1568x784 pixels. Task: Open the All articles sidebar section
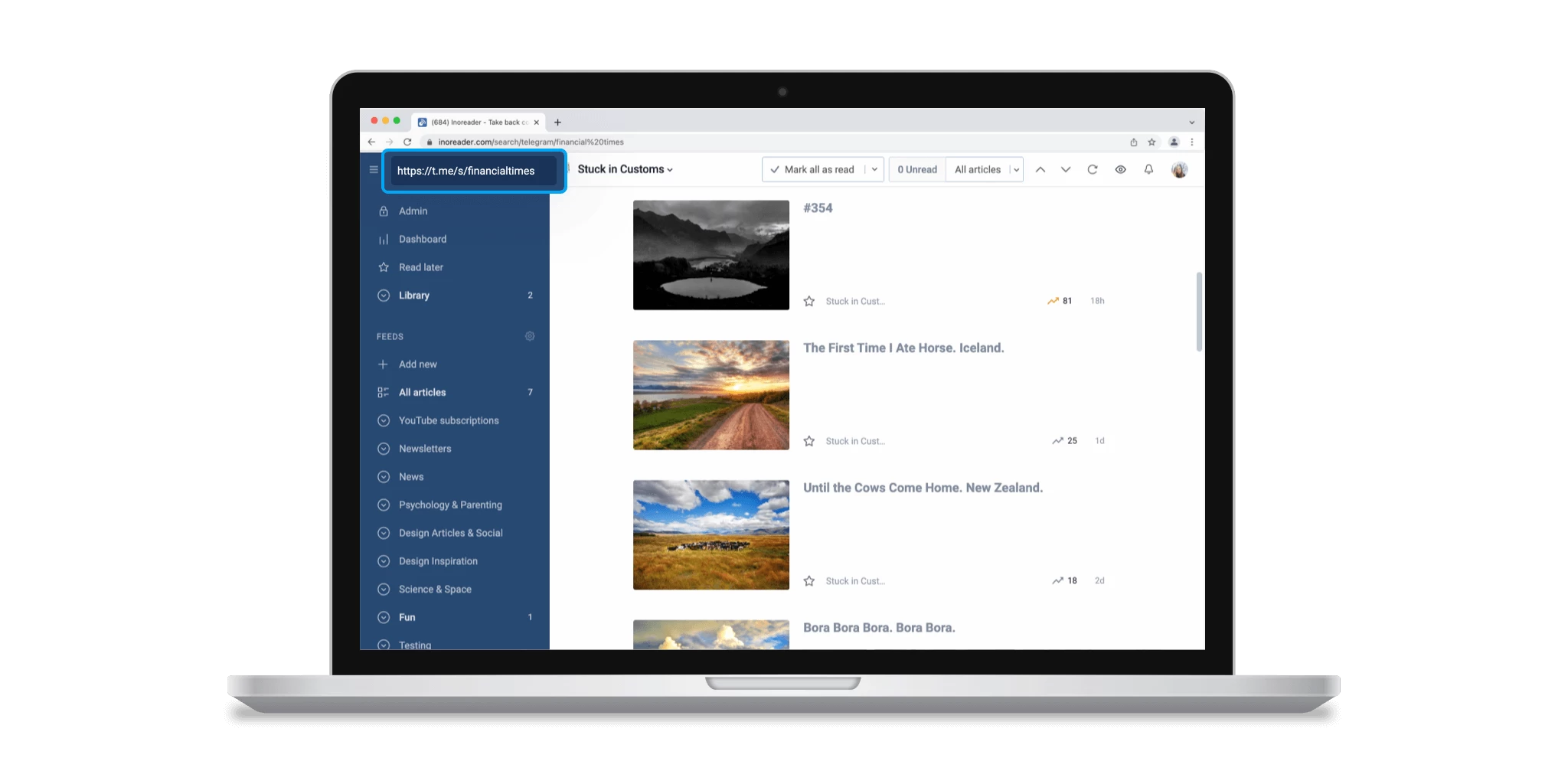[423, 392]
